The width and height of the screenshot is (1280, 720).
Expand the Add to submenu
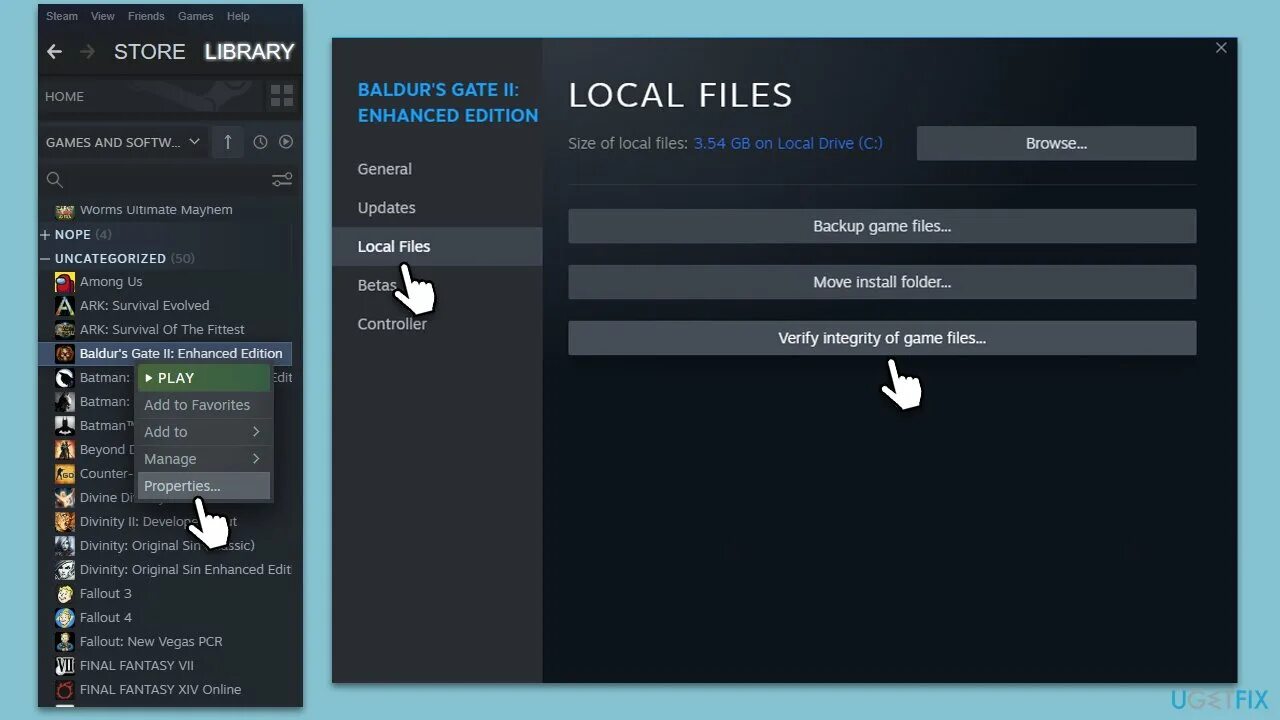[x=203, y=432]
